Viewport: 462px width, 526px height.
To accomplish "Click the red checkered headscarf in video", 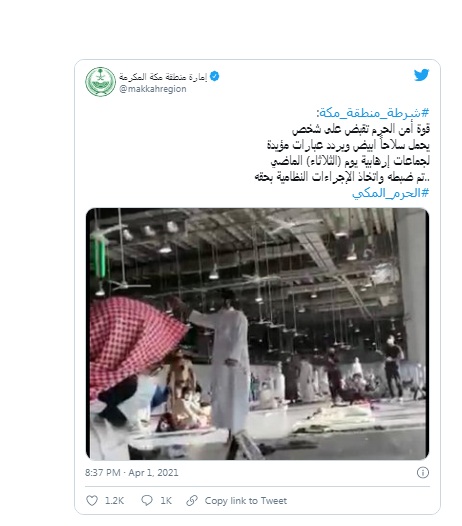I will [136, 339].
